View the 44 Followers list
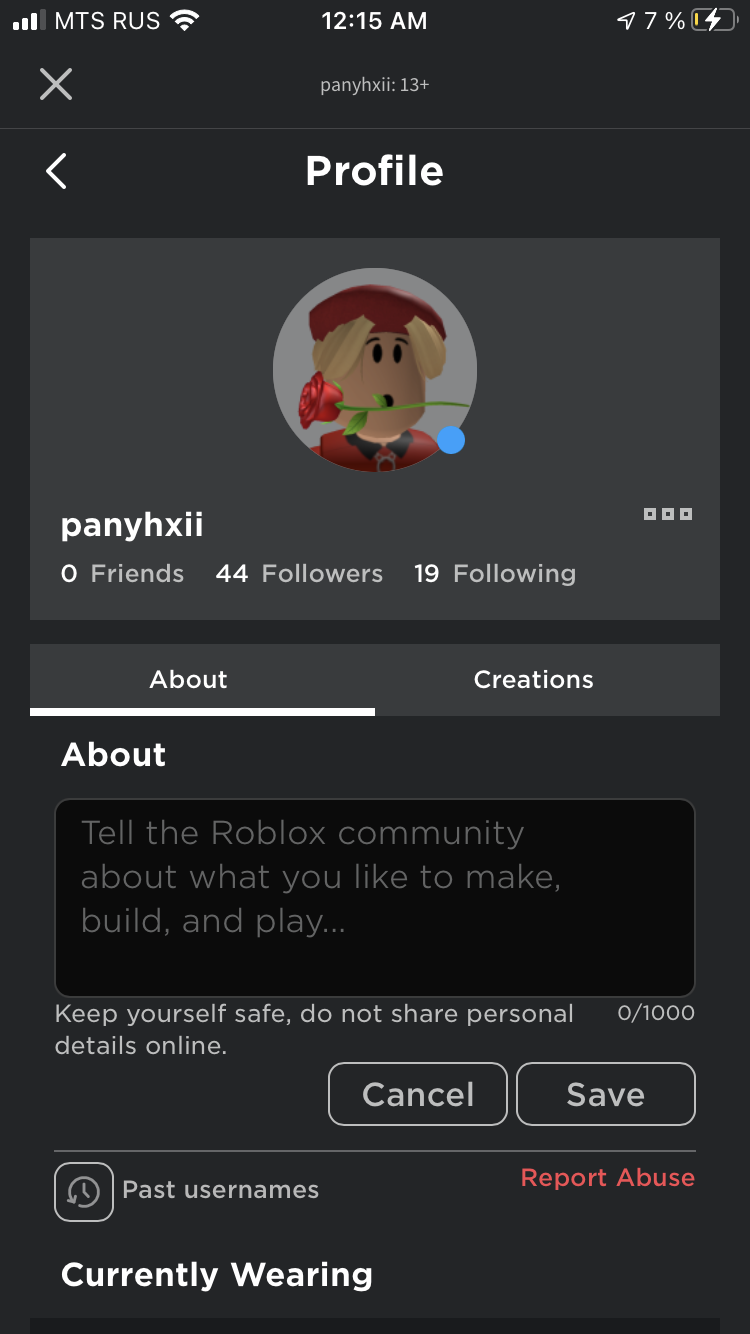Image resolution: width=750 pixels, height=1334 pixels. [299, 574]
